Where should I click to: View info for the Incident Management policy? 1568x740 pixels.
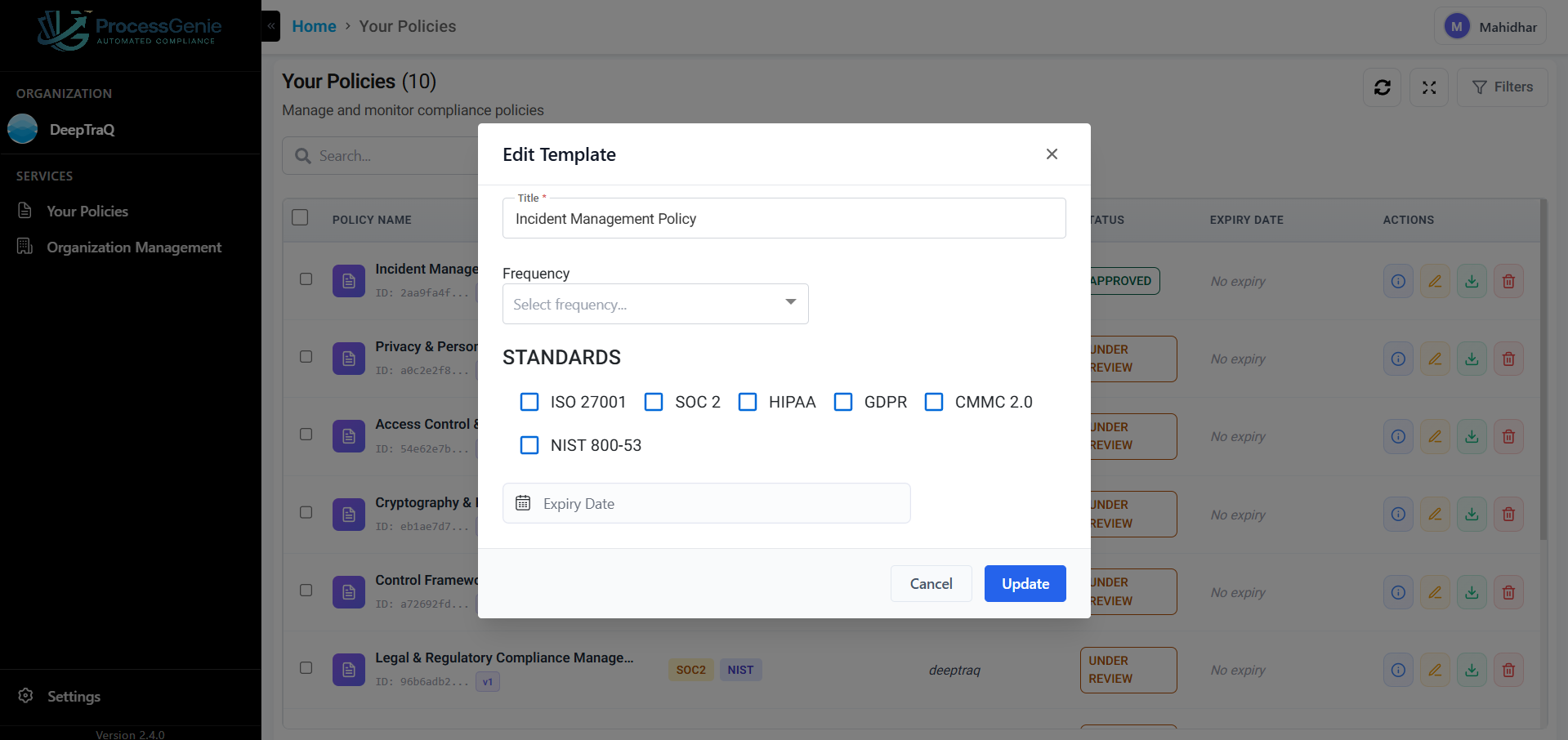[x=1398, y=281]
